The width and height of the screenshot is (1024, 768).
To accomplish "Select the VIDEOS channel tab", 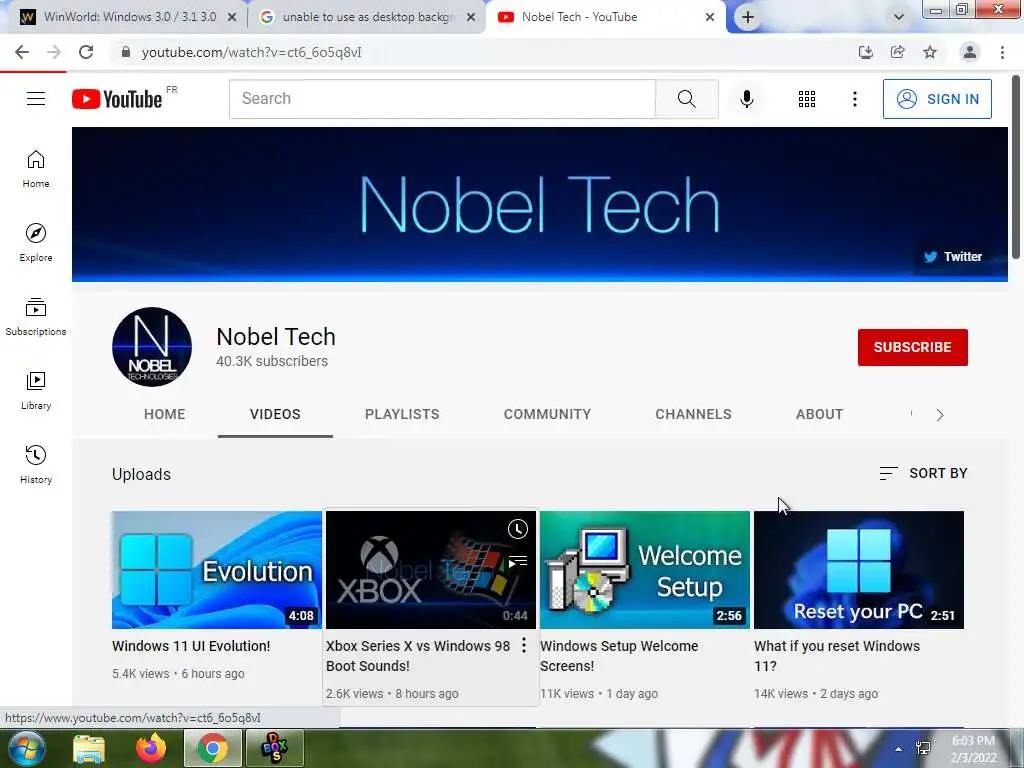I will pyautogui.click(x=275, y=414).
